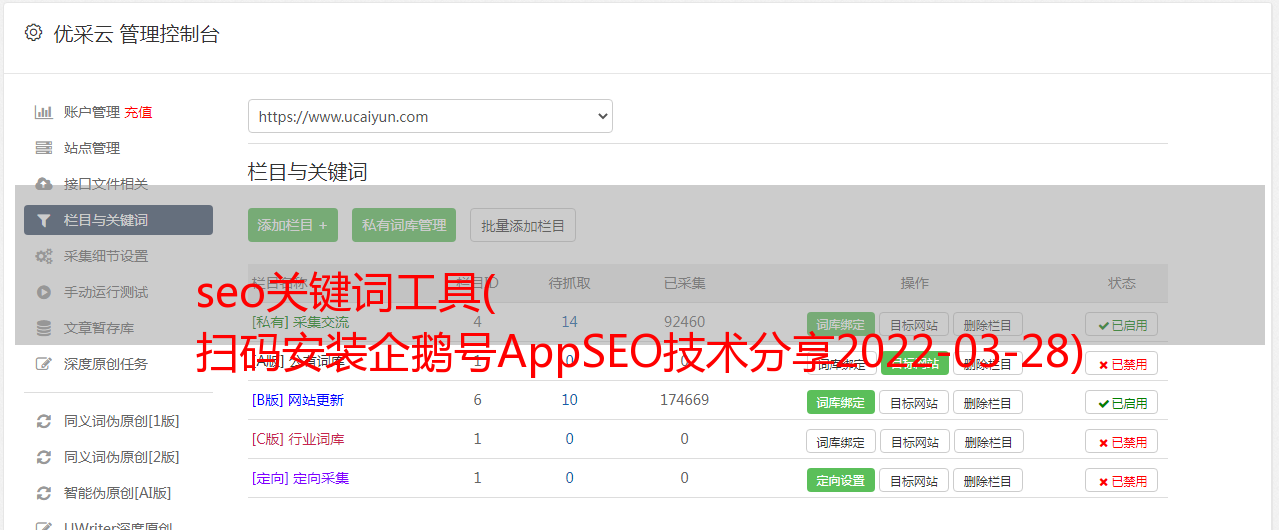Click 目标网站 in the 行业词库 row
The width and height of the screenshot is (1279, 530).
click(x=914, y=441)
